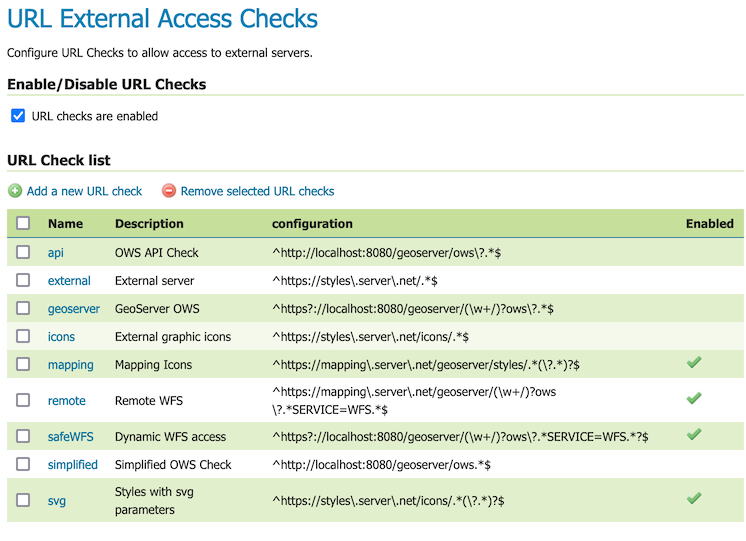Open the icons URL check entry

point(61,337)
